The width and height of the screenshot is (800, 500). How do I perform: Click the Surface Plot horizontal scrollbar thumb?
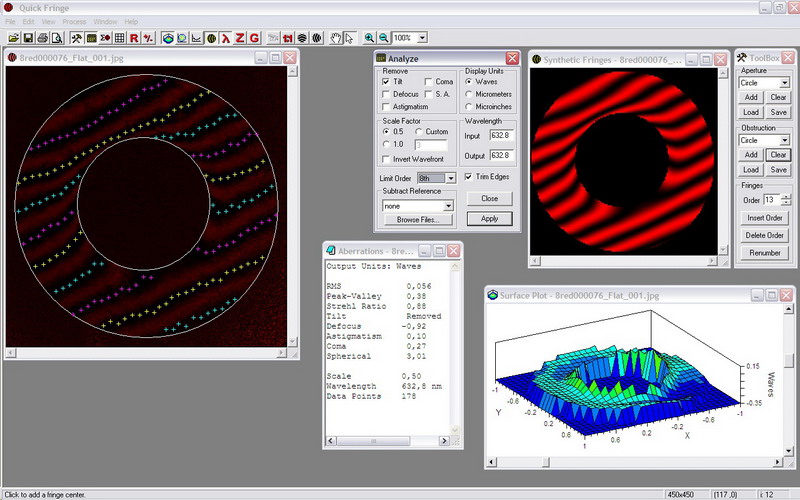[546, 462]
